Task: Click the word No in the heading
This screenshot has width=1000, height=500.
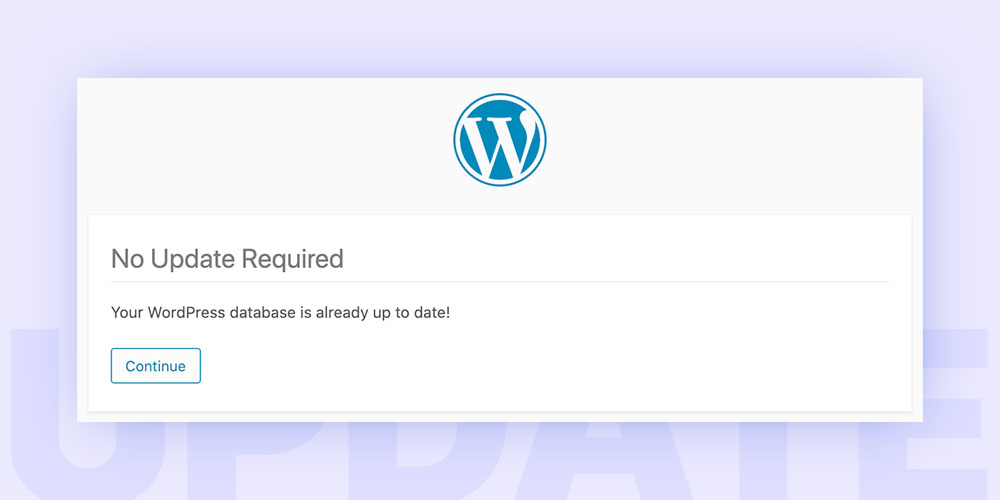Action: click(128, 260)
